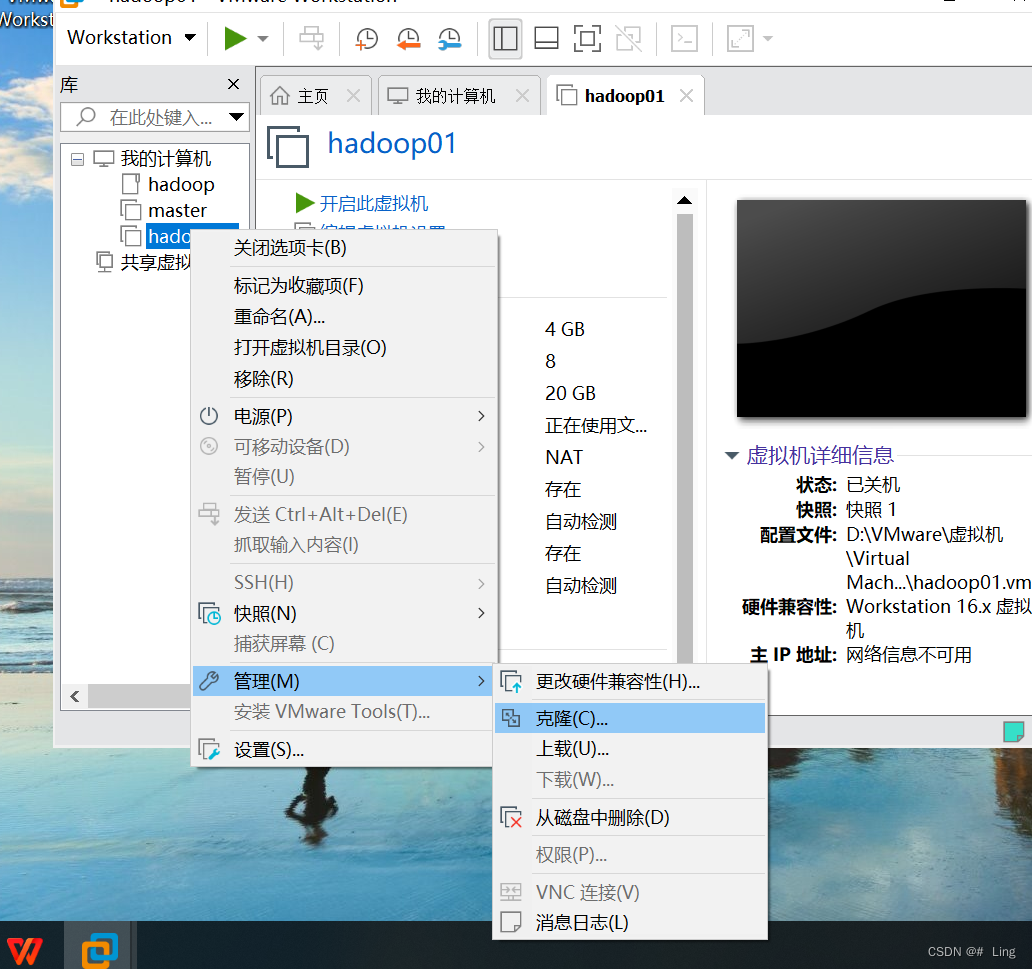This screenshot has width=1032, height=969.
Task: Click the green power-on play toolbar icon
Action: click(235, 38)
